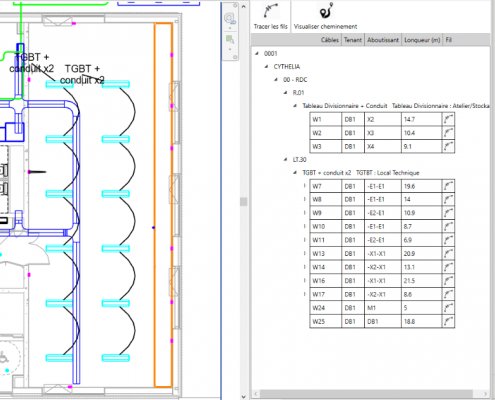Viewport: 495px width, 400px height.
Task: Collapse the CYTHELIA tree node
Action: click(267, 67)
